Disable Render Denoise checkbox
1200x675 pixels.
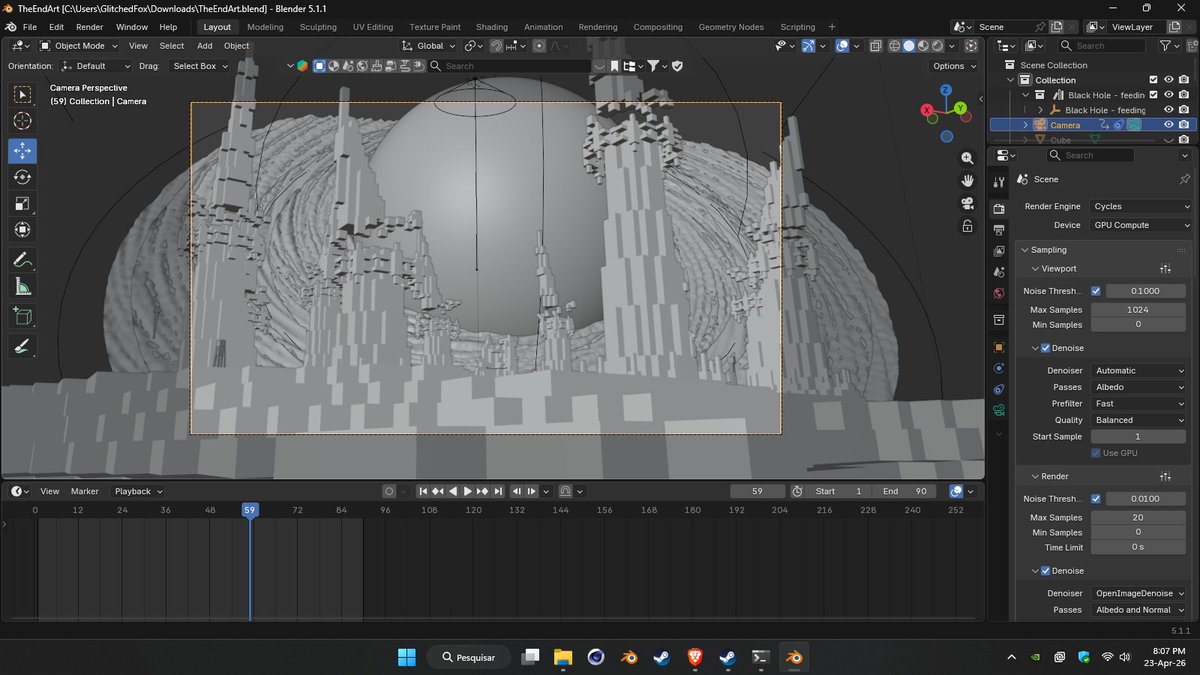[1046, 571]
